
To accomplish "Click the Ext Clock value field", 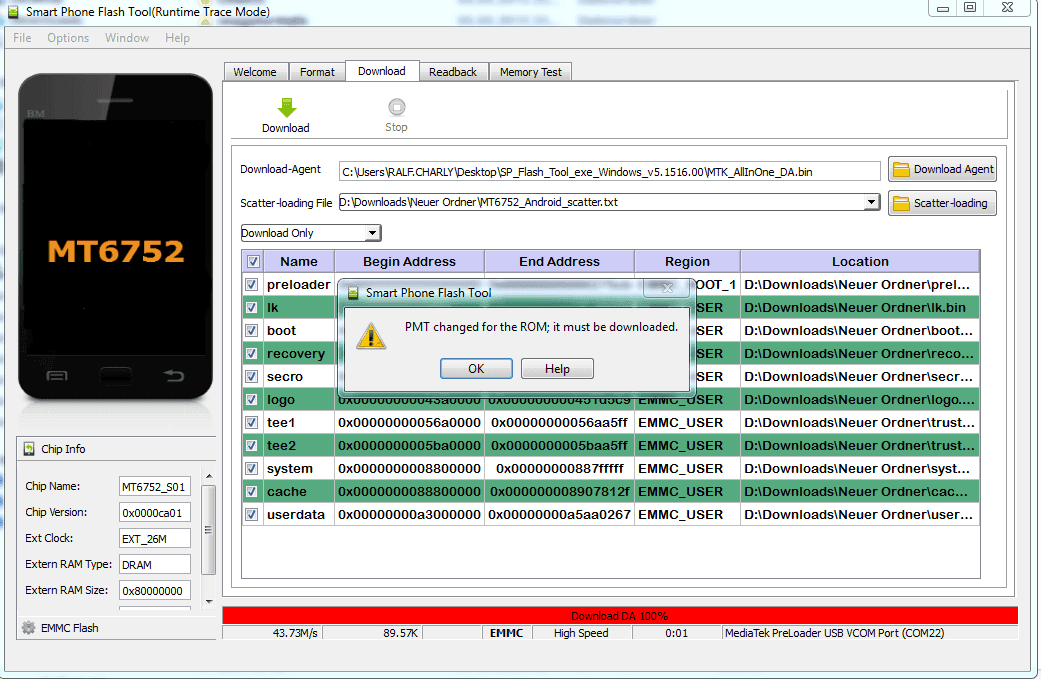I will pyautogui.click(x=155, y=538).
